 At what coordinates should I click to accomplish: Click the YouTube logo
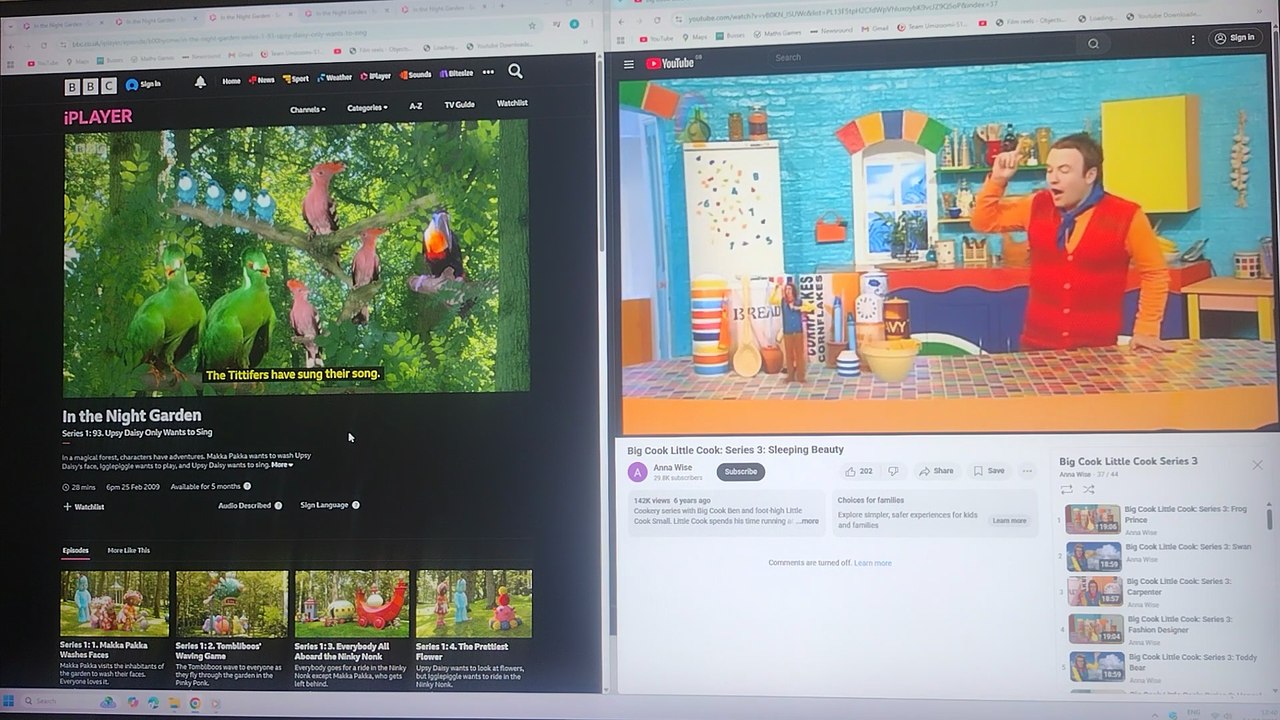672,63
